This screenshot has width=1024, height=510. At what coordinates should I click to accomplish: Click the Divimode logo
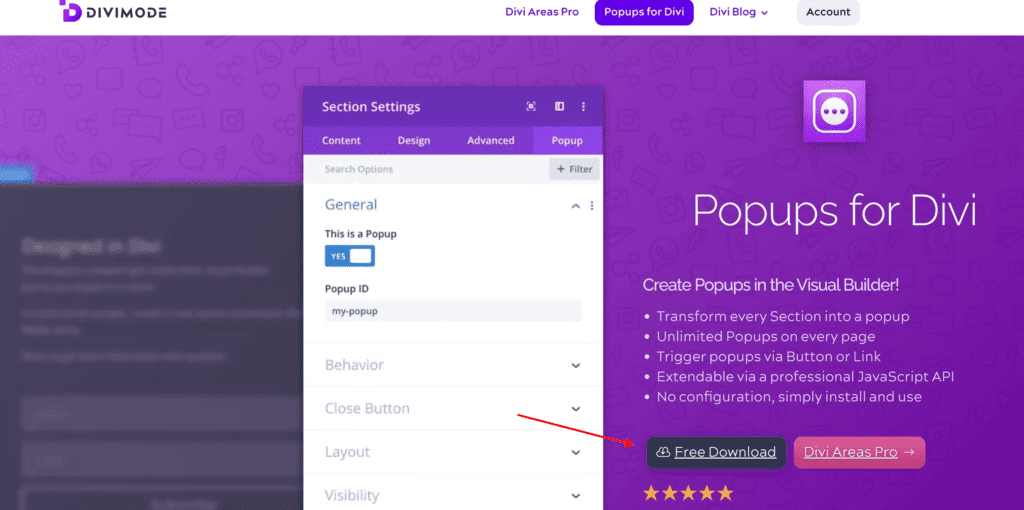point(112,11)
